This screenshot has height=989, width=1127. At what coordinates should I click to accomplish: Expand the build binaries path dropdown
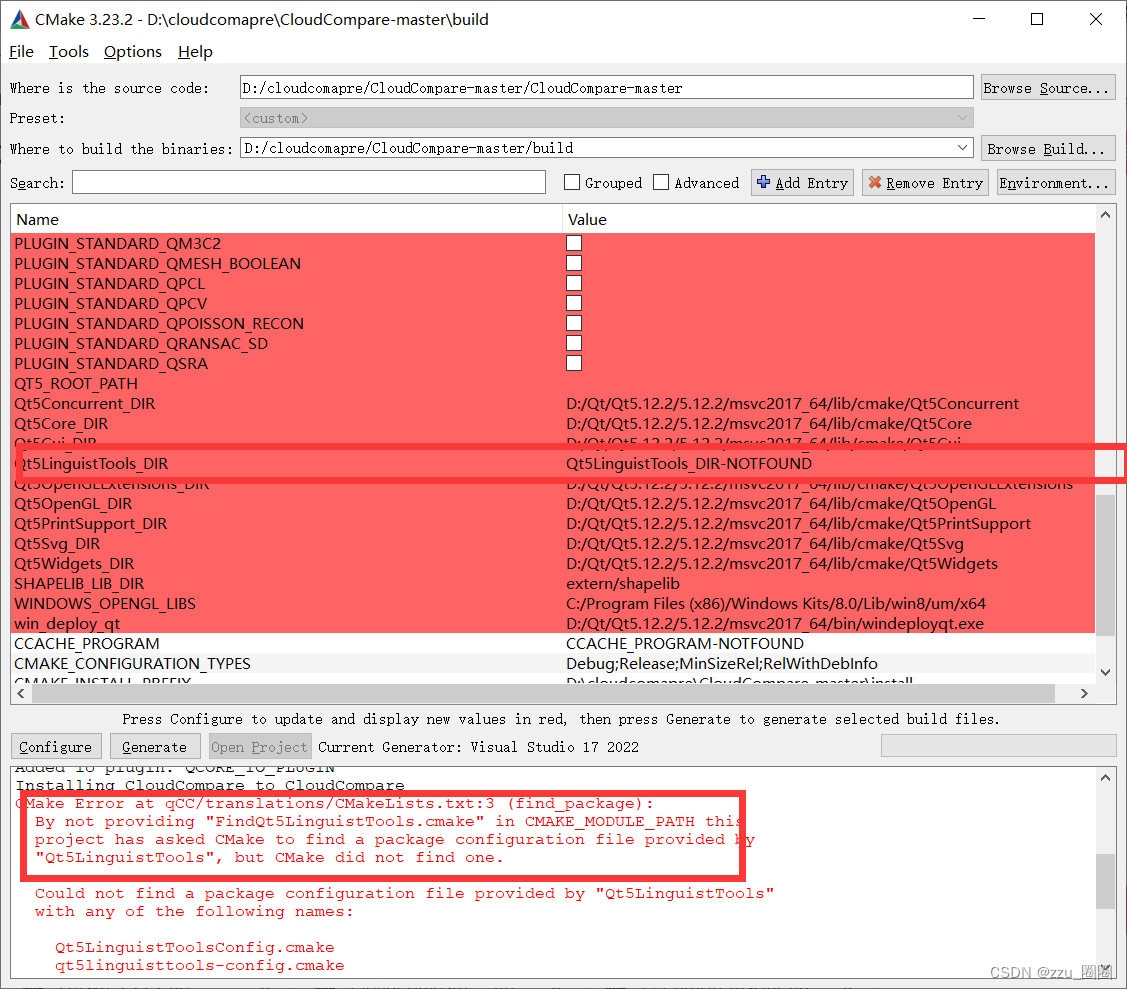click(961, 147)
